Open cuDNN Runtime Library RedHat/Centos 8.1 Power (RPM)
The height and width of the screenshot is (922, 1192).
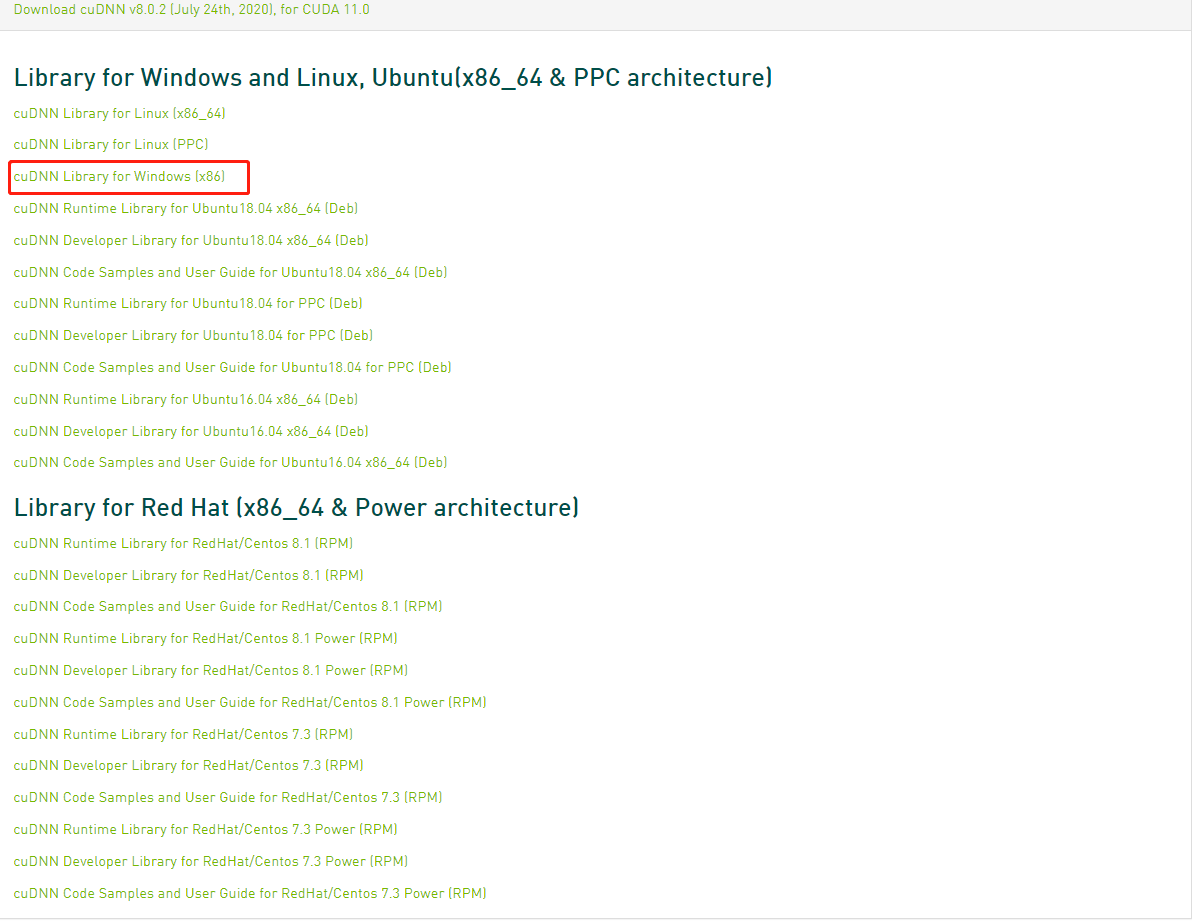point(205,638)
